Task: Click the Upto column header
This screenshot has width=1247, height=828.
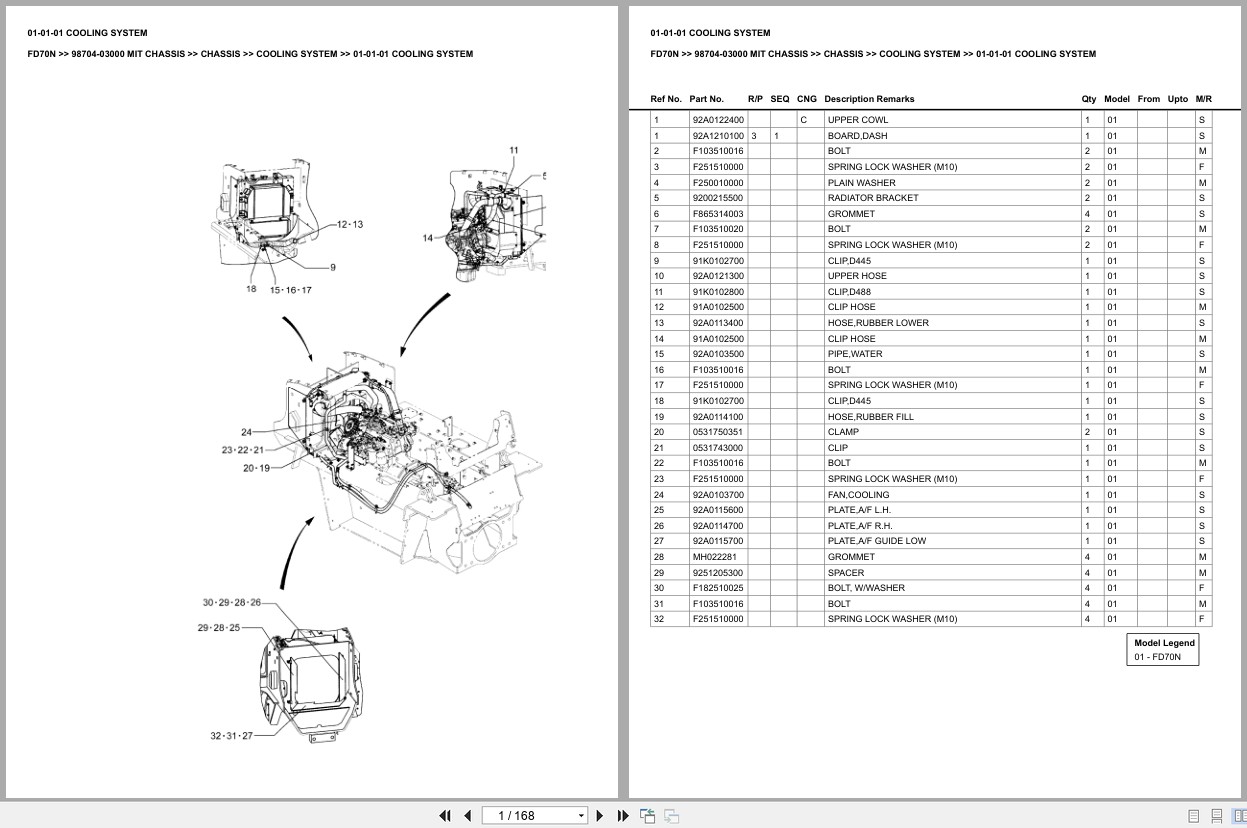Action: 1178,99
